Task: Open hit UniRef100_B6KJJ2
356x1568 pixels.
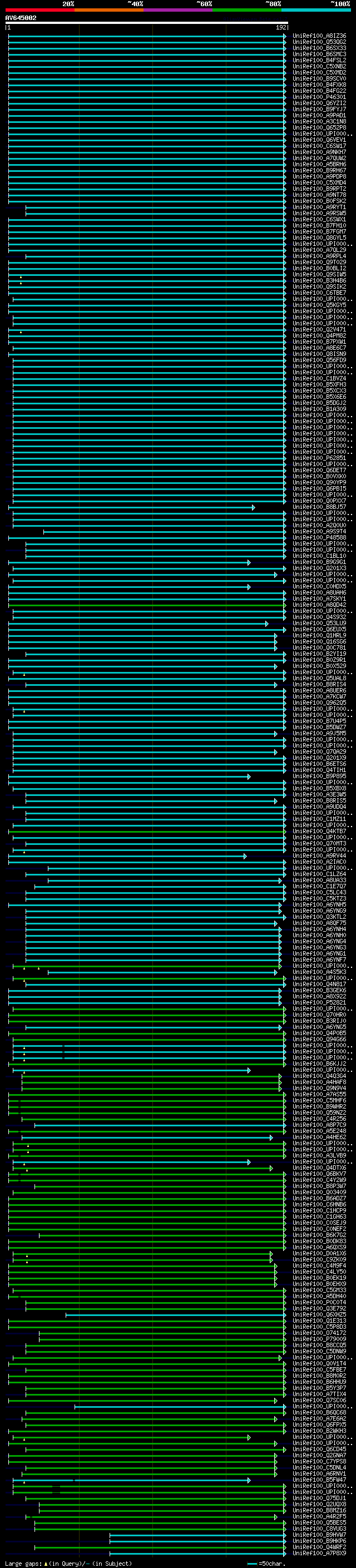Action: pos(319,1064)
